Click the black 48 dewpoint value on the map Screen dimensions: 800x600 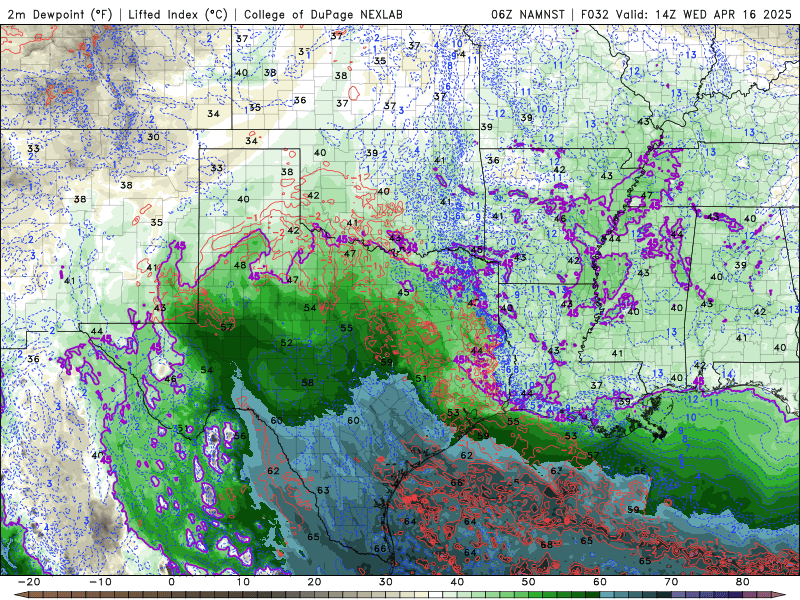tap(240, 265)
